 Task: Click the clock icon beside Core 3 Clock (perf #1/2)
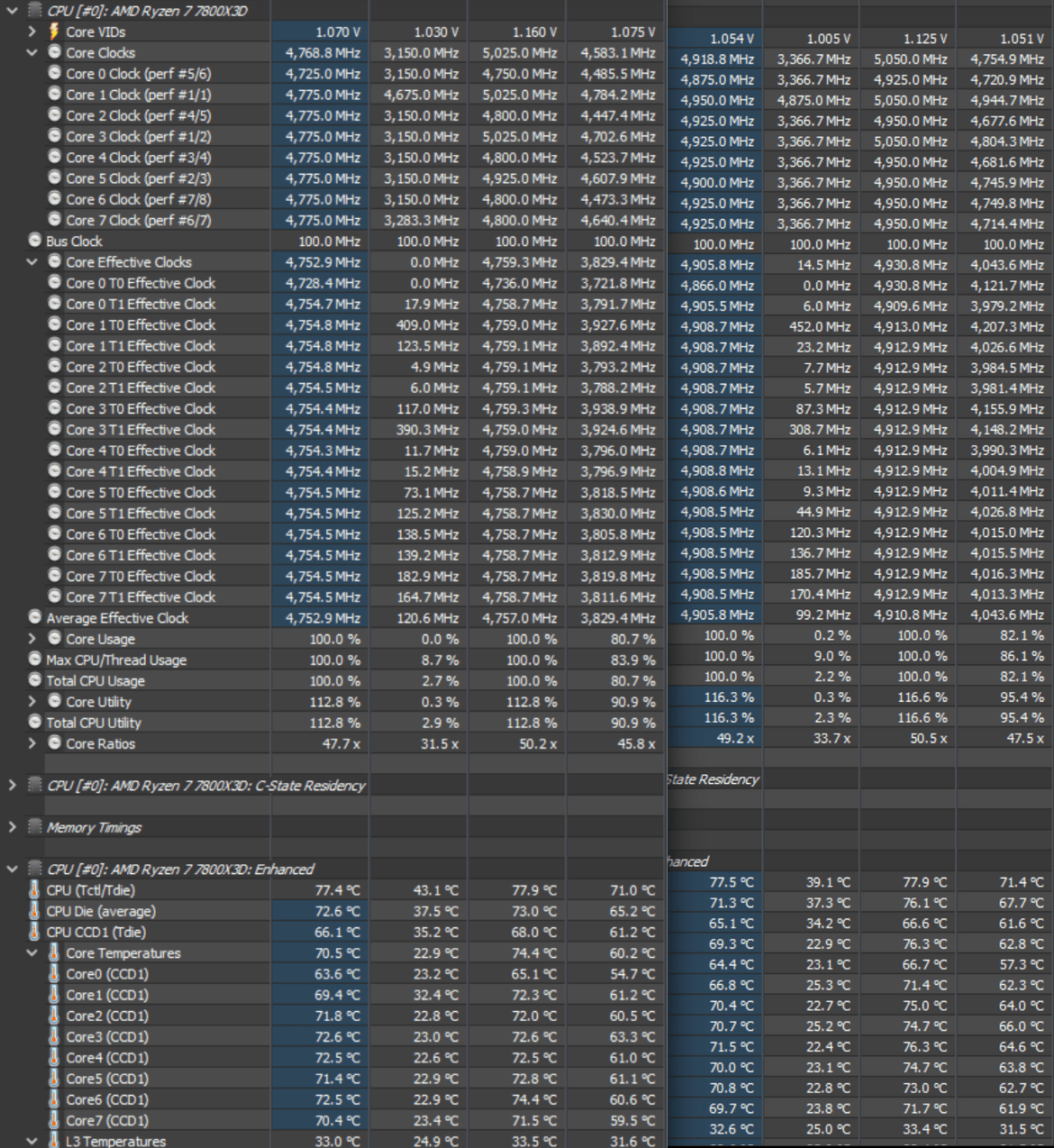[54, 136]
